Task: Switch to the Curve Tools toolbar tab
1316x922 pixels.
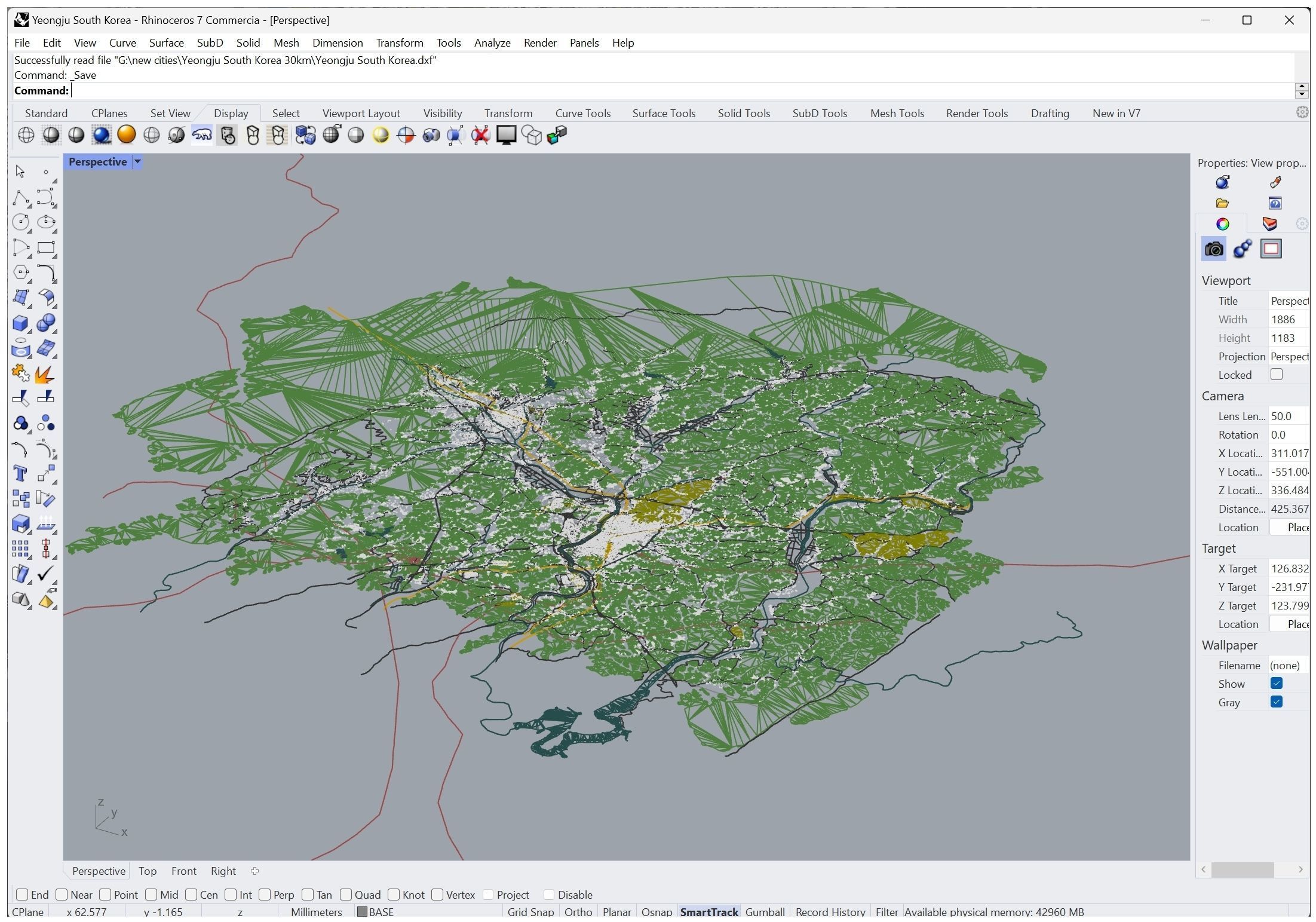Action: [x=582, y=114]
